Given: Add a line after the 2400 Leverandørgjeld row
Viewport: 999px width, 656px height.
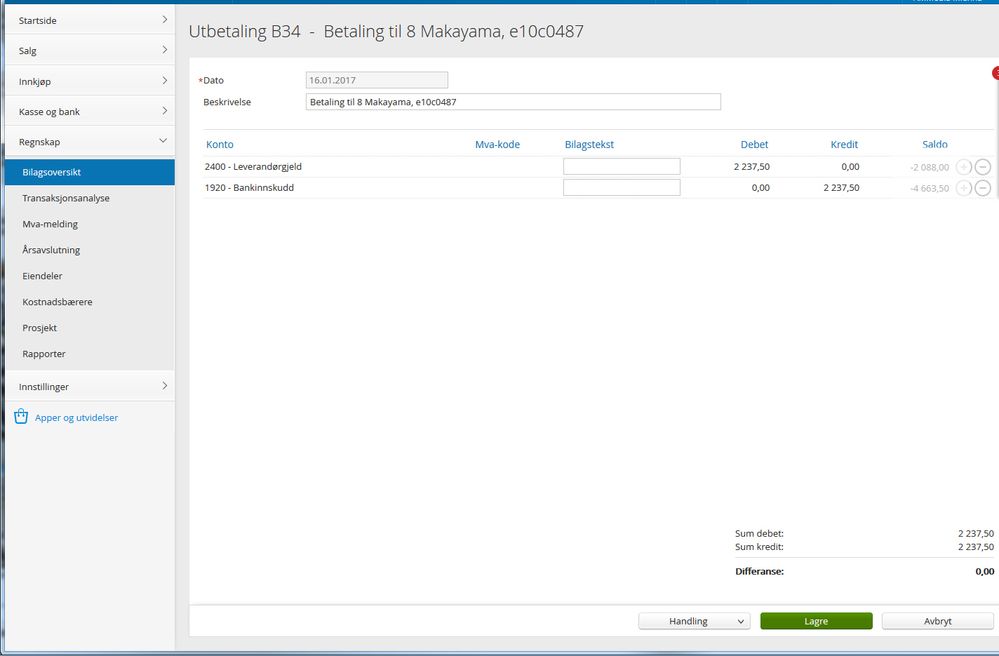Looking at the screenshot, I should tap(964, 167).
